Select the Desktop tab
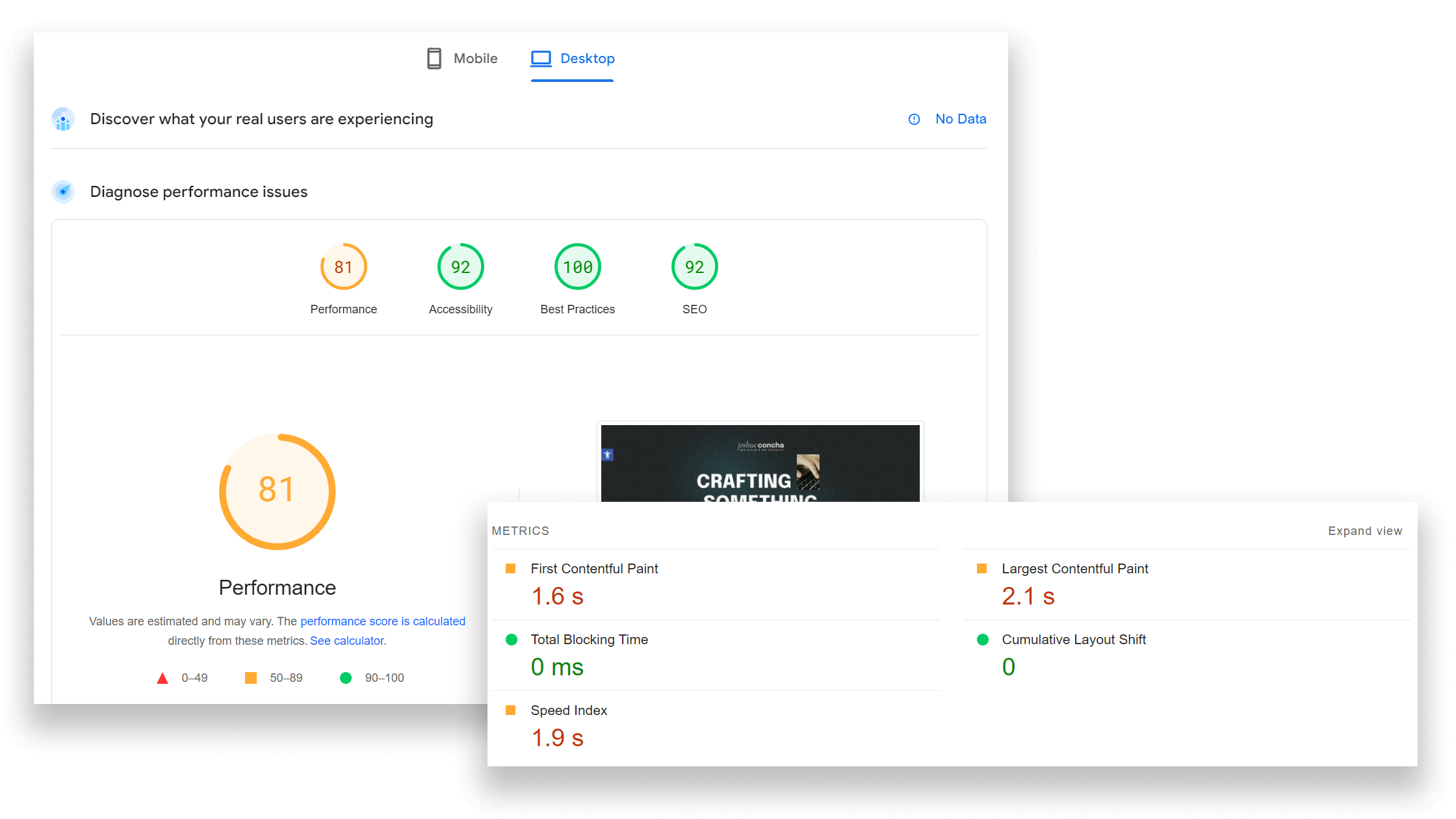 pyautogui.click(x=572, y=58)
